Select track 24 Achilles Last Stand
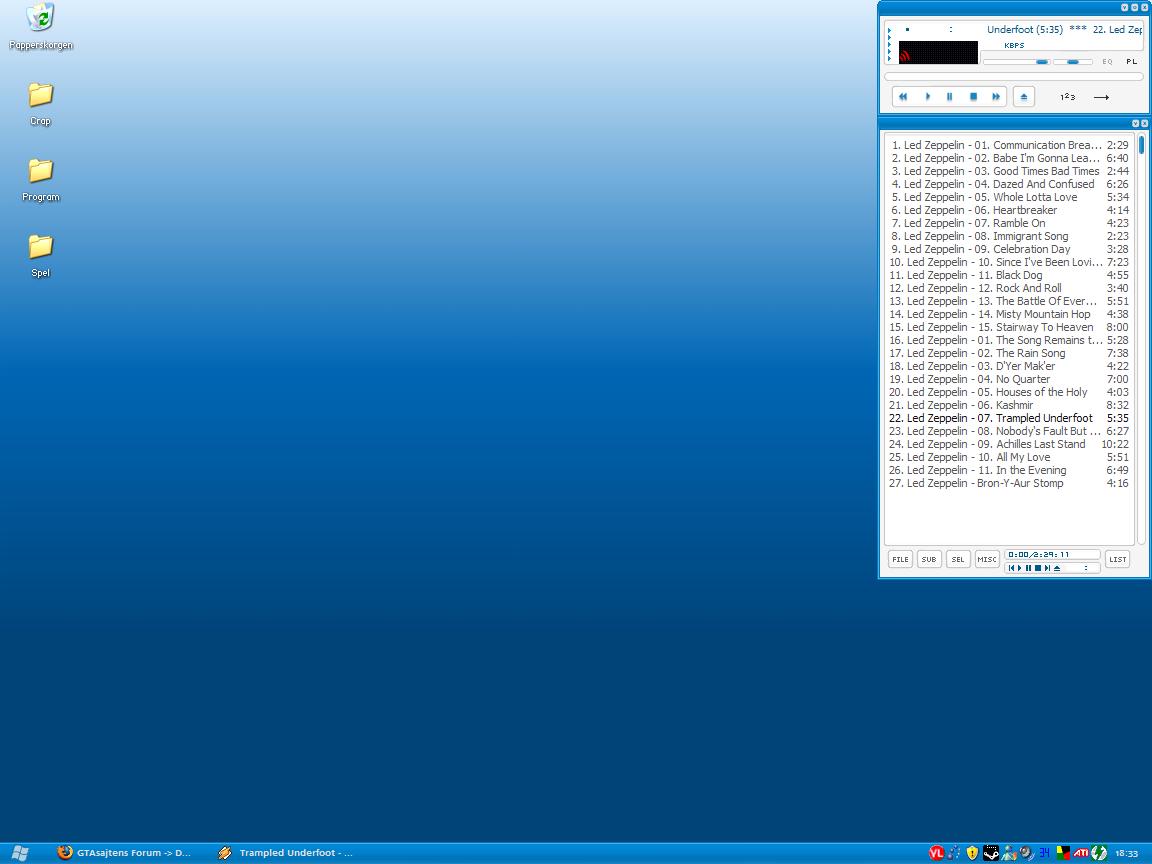The height and width of the screenshot is (864, 1152). pyautogui.click(x=1009, y=444)
